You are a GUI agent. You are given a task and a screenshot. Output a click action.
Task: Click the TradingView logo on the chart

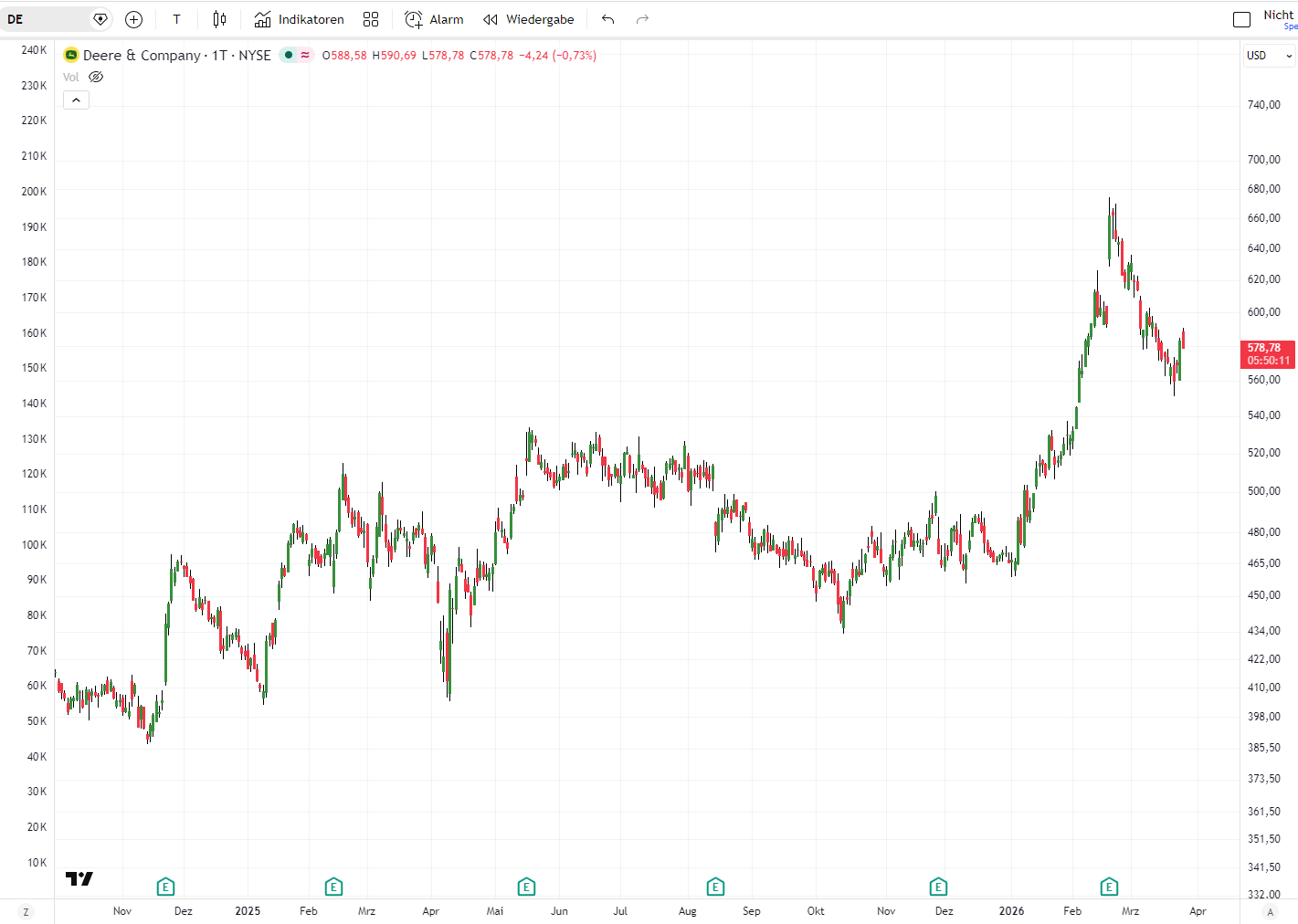pyautogui.click(x=79, y=878)
